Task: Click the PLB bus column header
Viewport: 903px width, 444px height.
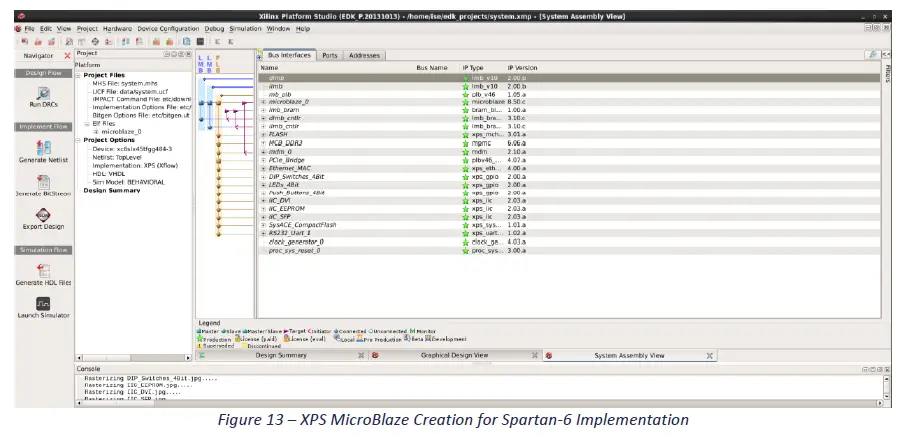Action: (x=218, y=64)
